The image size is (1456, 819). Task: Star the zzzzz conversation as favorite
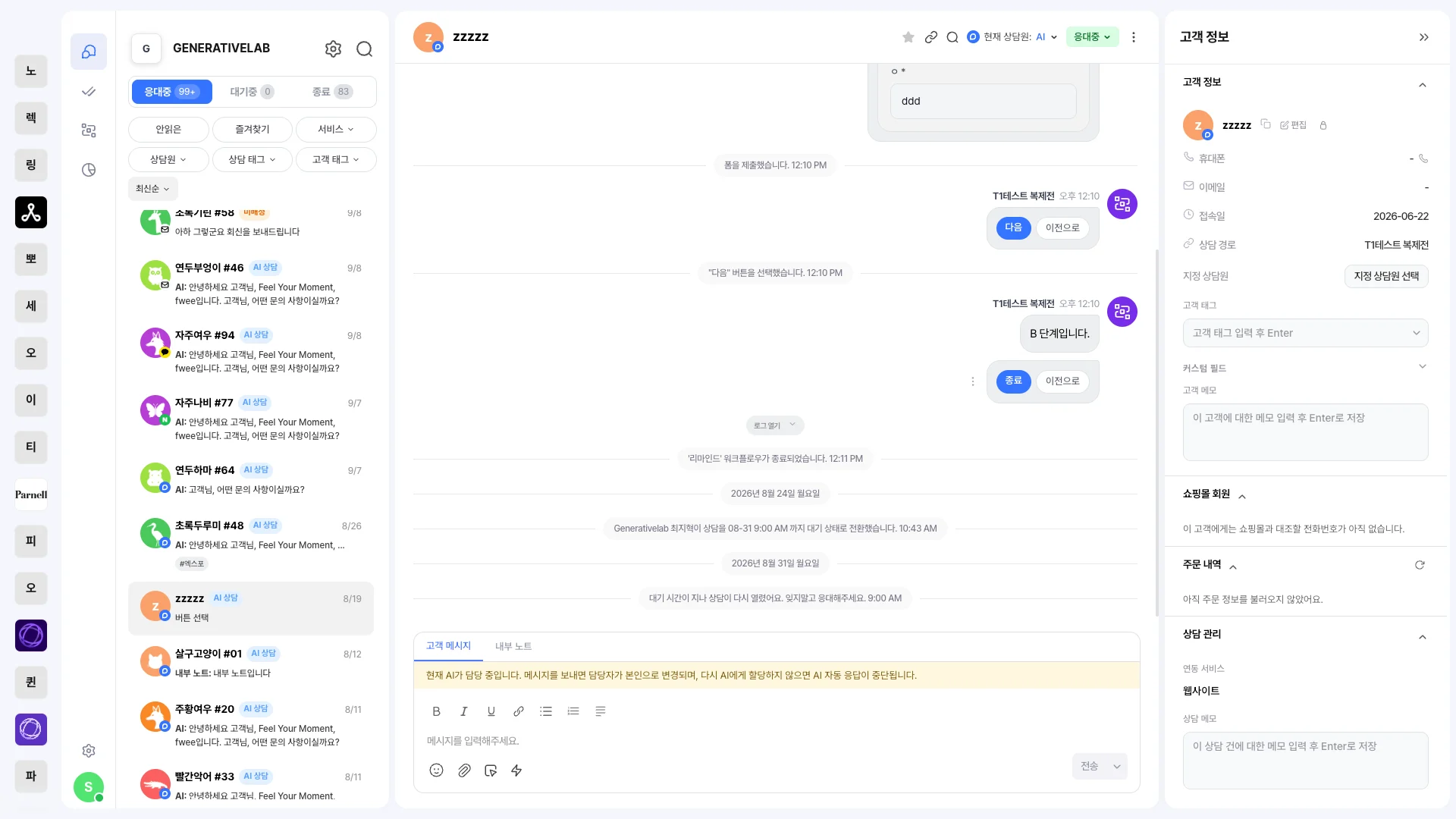point(908,37)
